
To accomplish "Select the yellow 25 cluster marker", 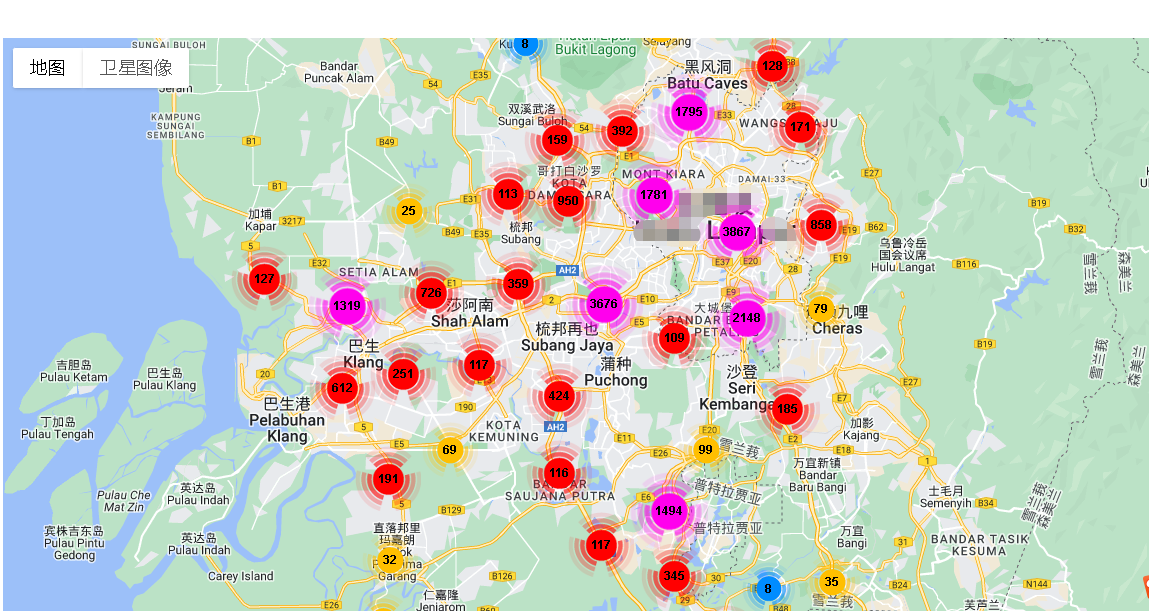I will point(408,210).
